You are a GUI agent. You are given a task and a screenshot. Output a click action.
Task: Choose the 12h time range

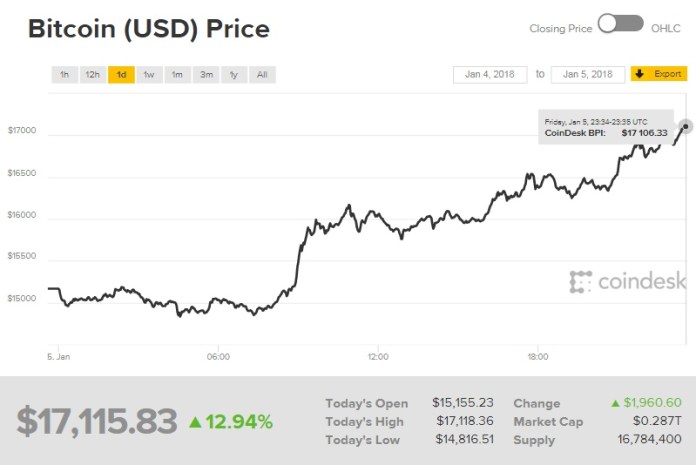92,75
